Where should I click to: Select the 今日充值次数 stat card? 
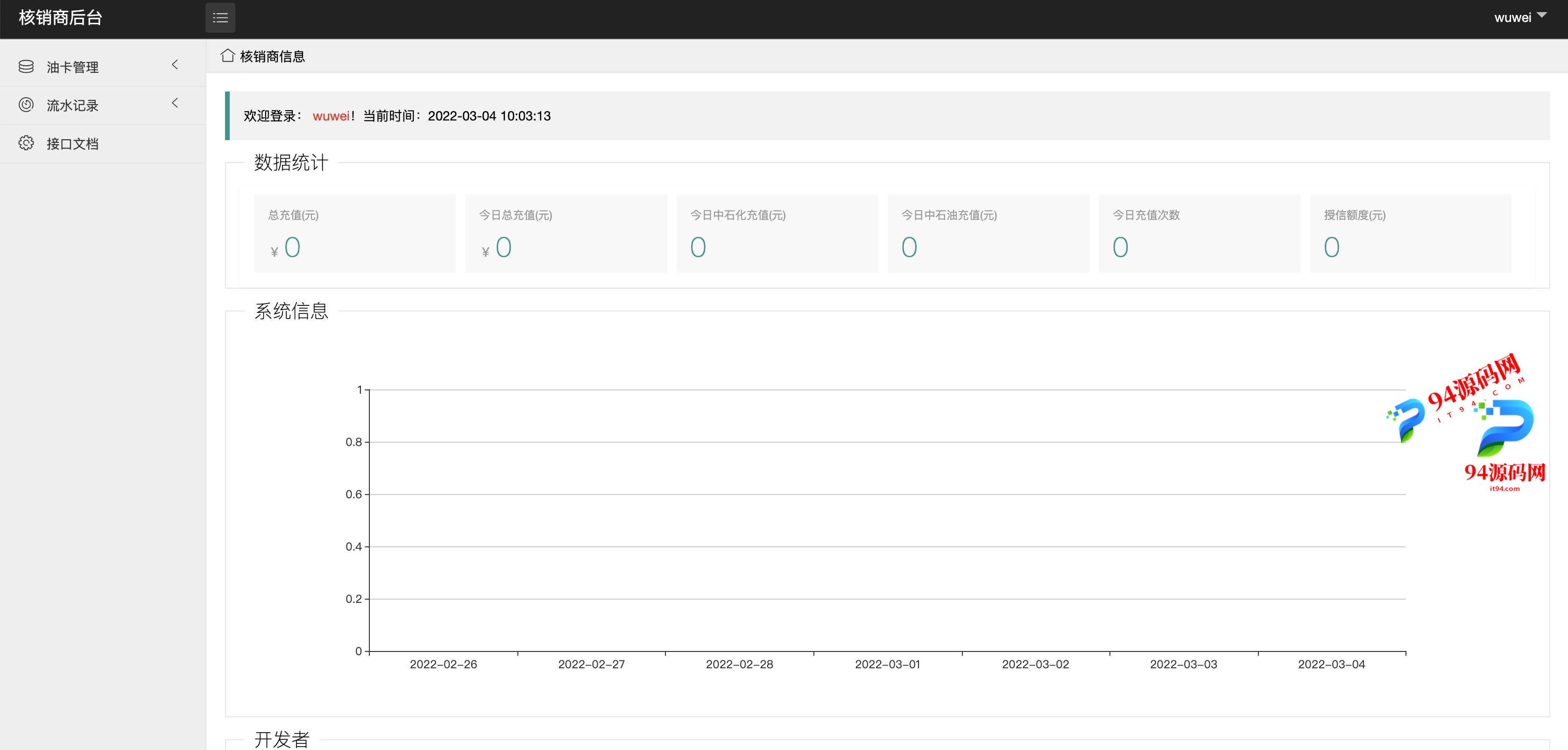point(1200,233)
